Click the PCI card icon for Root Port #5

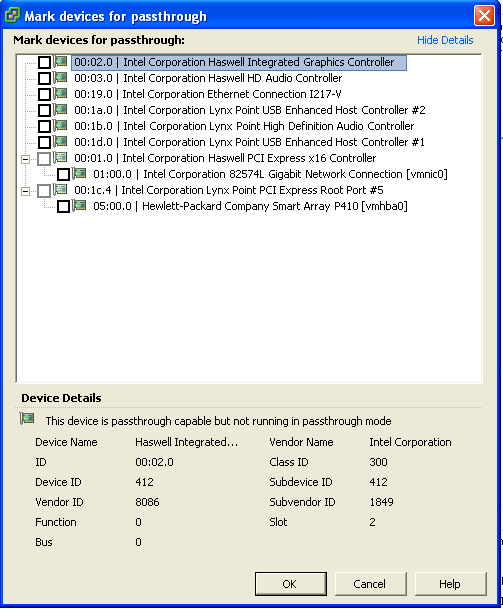click(x=61, y=189)
